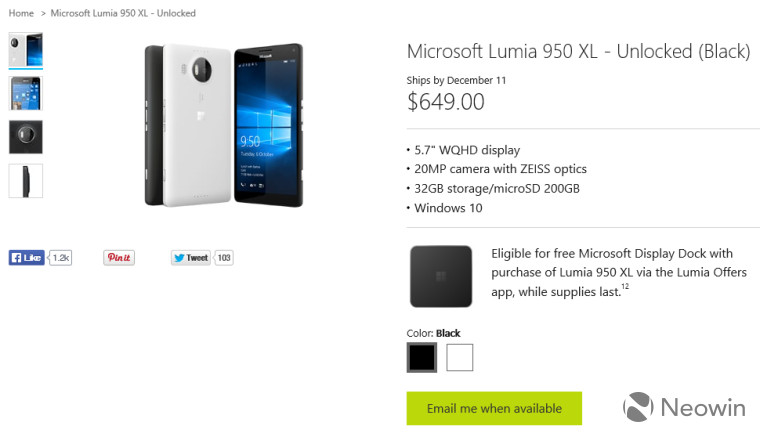The image size is (760, 437).
Task: Click the Facebook Like button
Action: tap(26, 258)
